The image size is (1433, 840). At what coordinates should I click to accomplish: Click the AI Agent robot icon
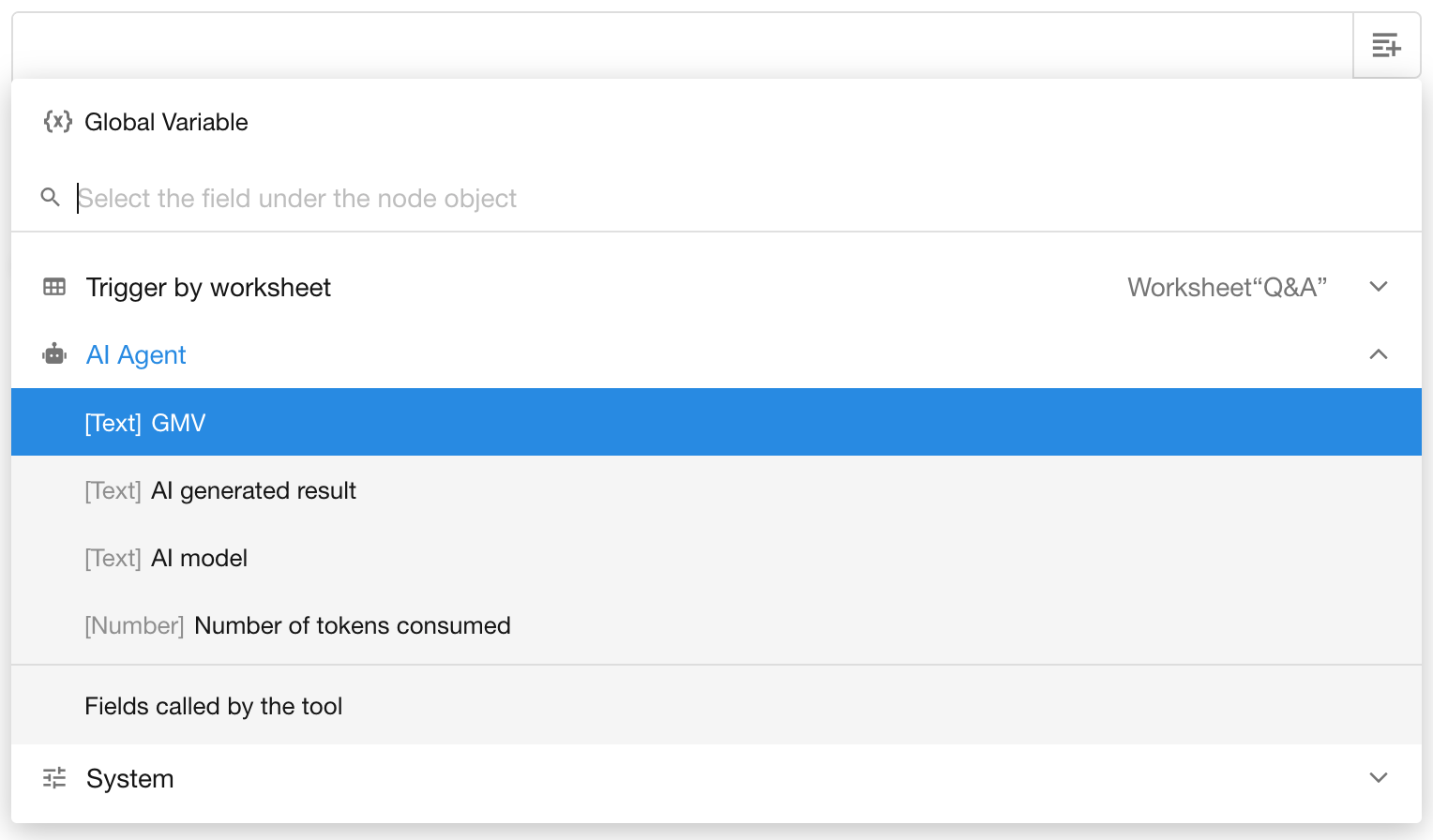click(x=54, y=354)
